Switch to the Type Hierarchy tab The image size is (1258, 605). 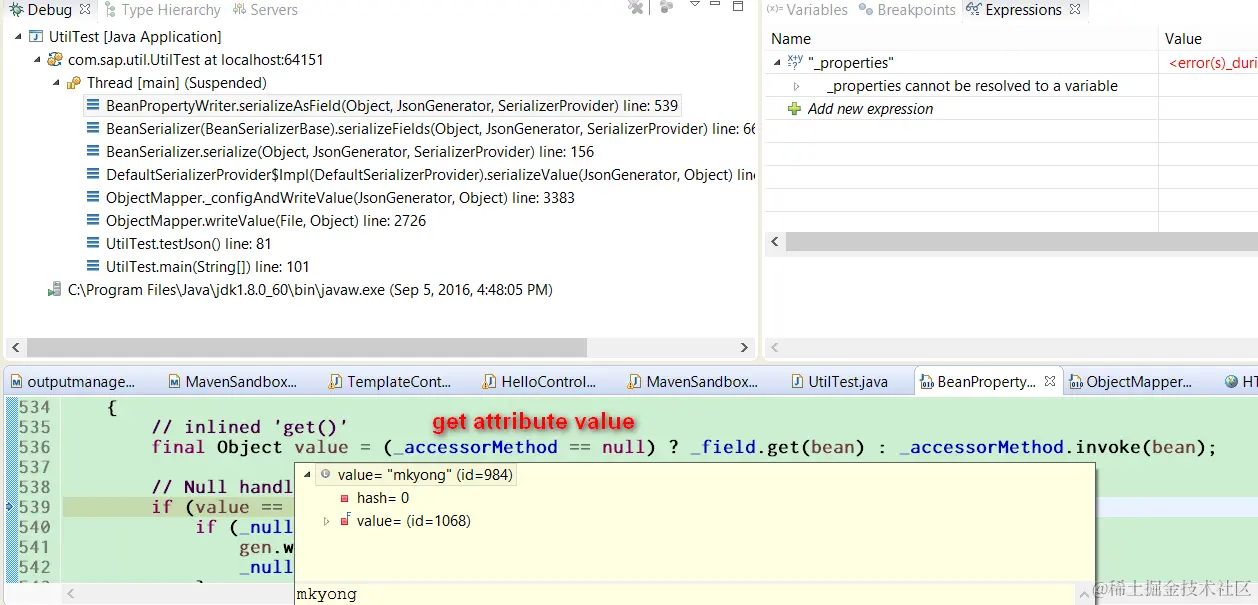tap(162, 10)
